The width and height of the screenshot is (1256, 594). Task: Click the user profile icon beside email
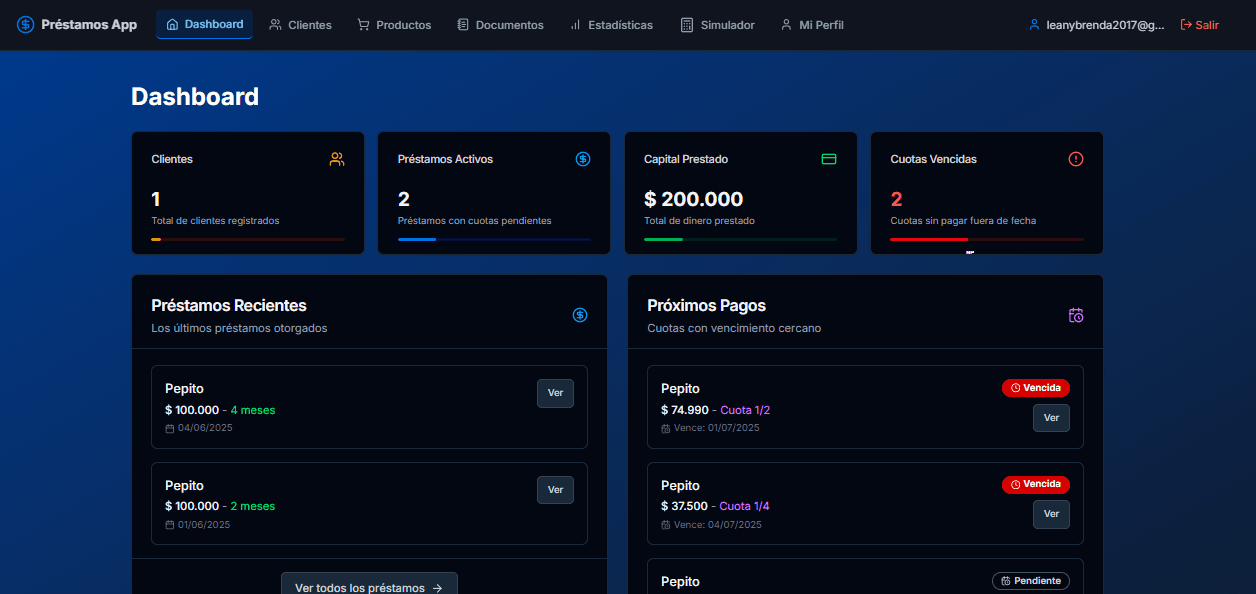pyautogui.click(x=1034, y=25)
